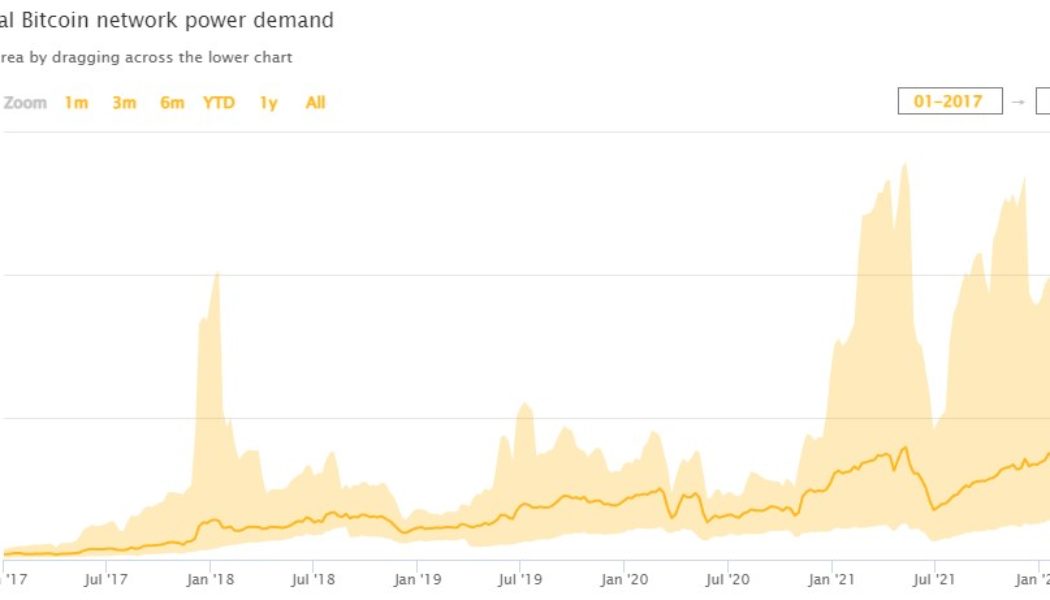Click the "Zoom" label text
The width and height of the screenshot is (1050, 600).
tap(25, 103)
